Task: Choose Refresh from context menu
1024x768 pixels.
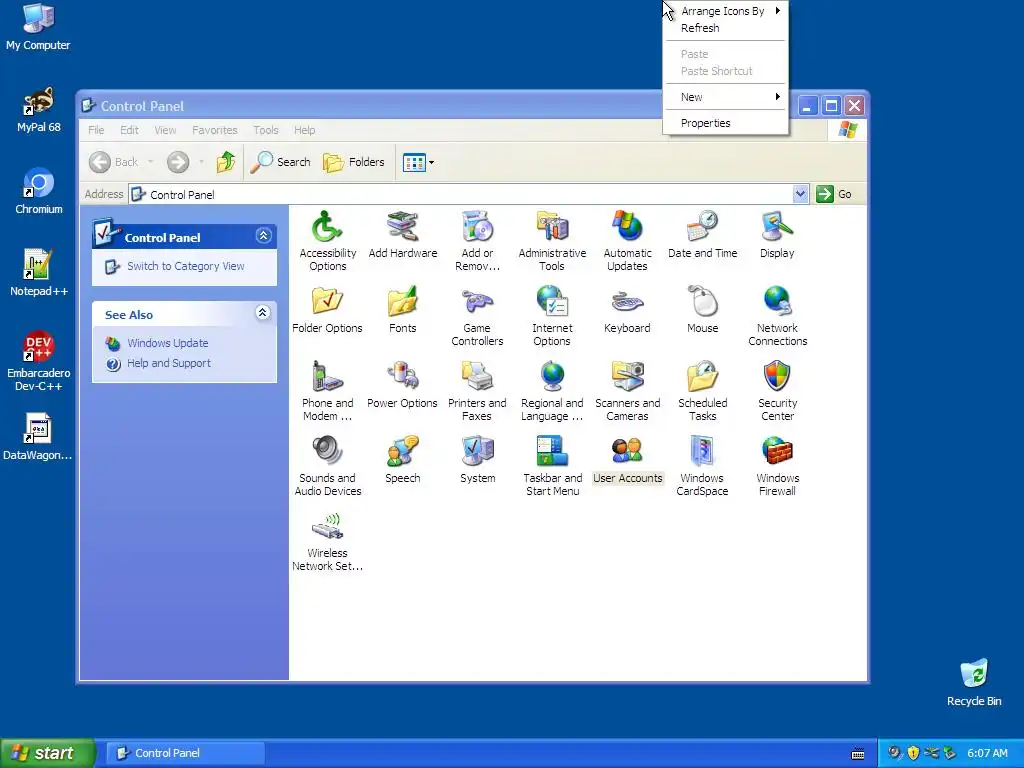Action: [726, 28]
